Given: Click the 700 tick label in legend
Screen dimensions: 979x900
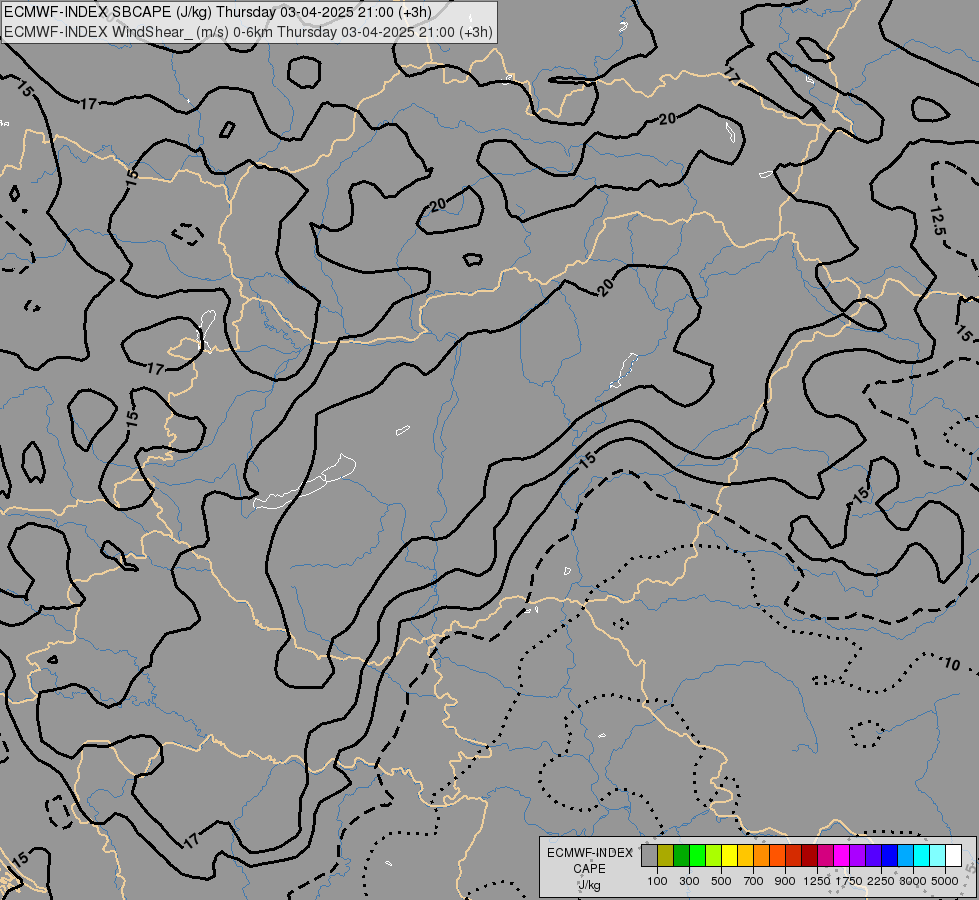Looking at the screenshot, I should pos(754,881).
